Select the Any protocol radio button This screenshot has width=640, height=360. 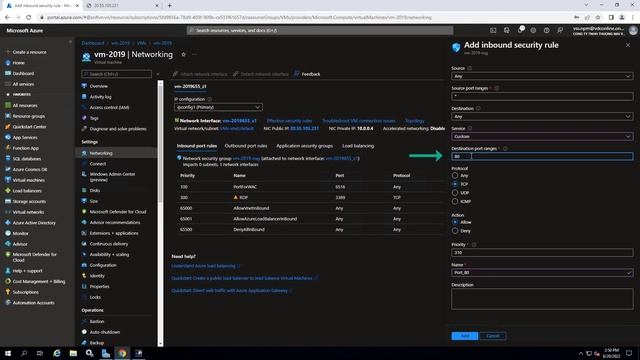455,176
